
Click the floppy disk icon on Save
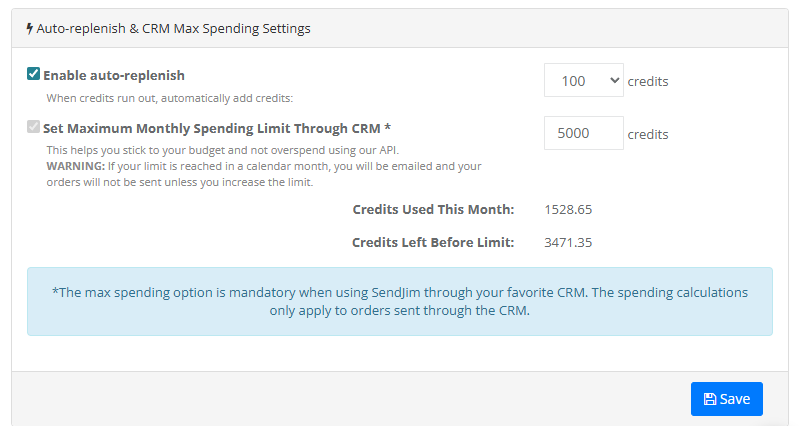[709, 399]
